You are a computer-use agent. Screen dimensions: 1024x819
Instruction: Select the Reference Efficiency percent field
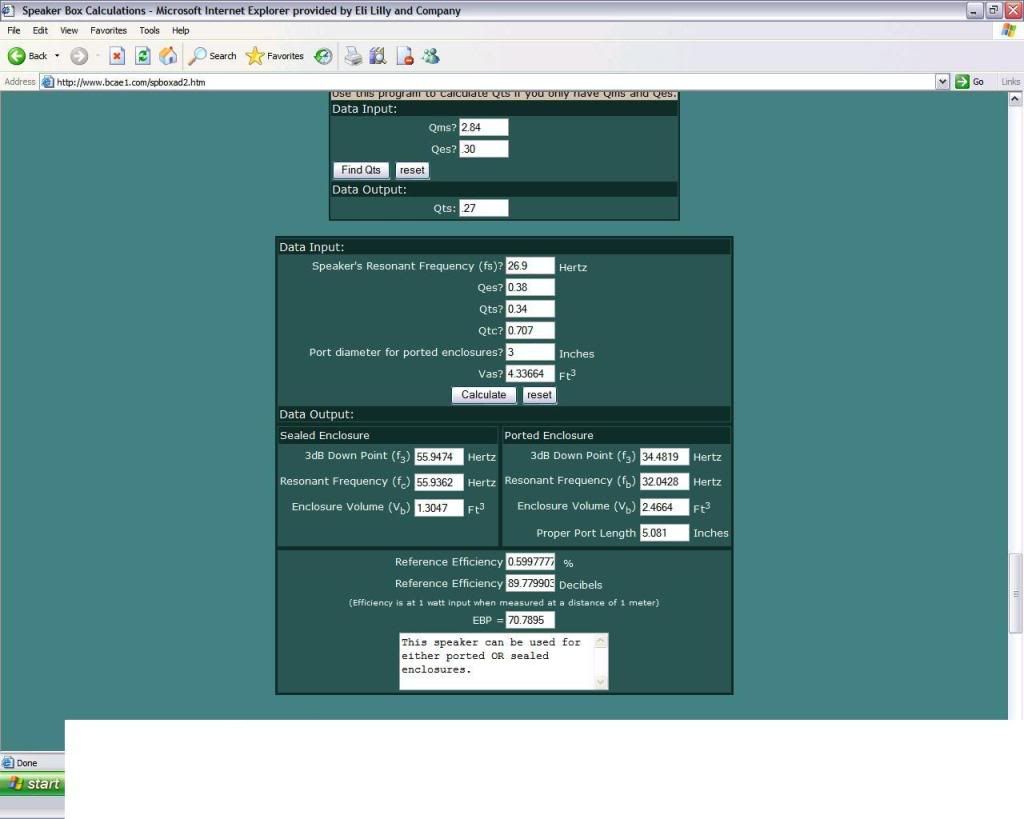[530, 562]
